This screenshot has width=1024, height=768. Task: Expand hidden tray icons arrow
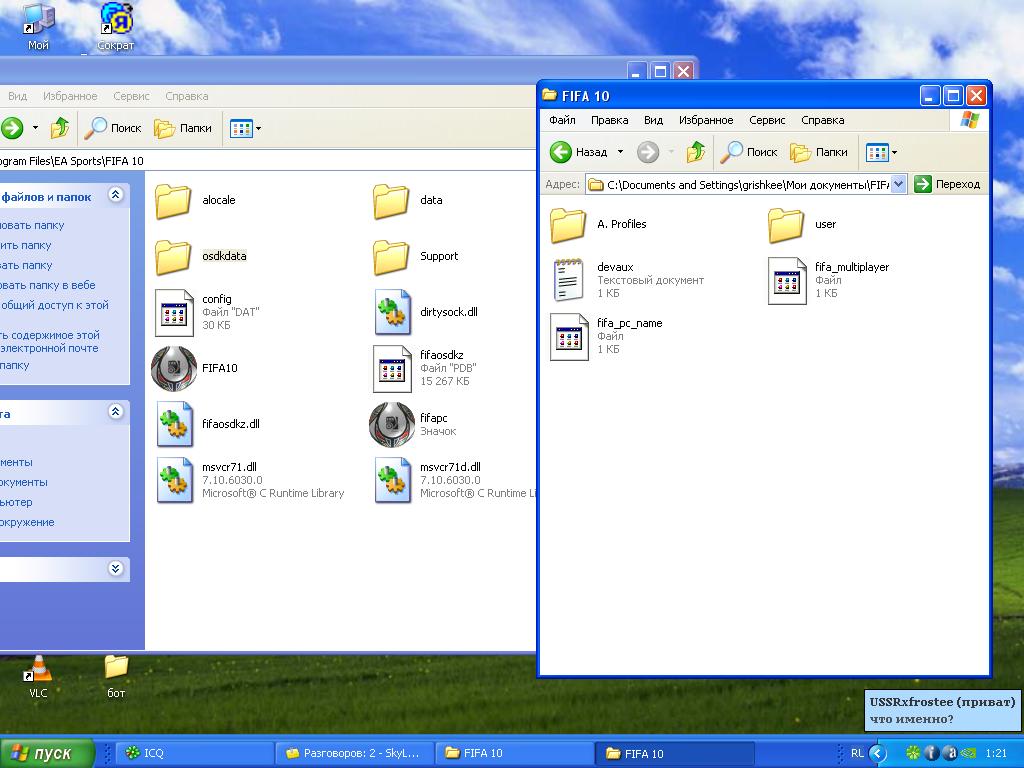(x=877, y=753)
